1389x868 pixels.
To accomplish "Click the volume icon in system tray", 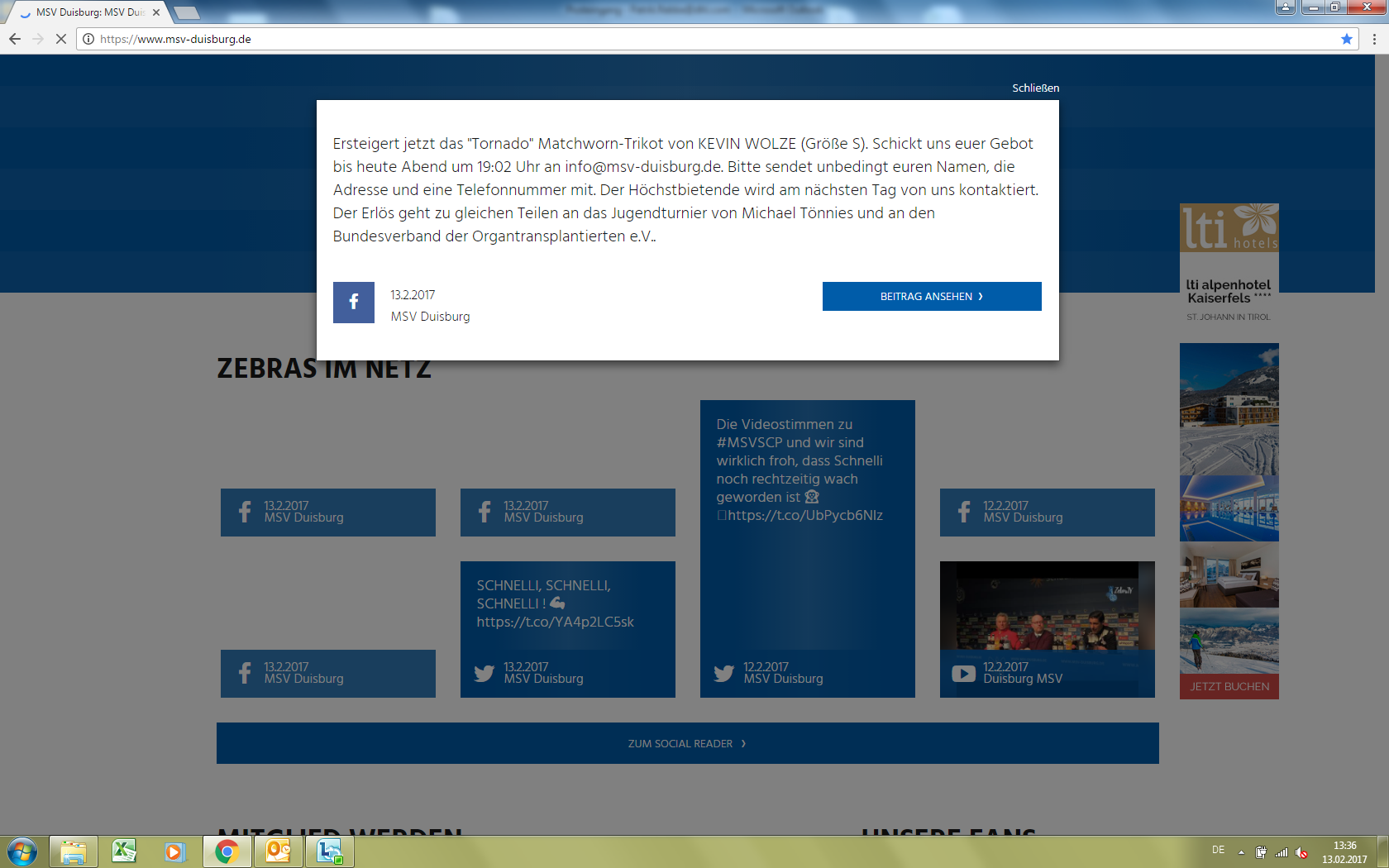I will 1301,851.
